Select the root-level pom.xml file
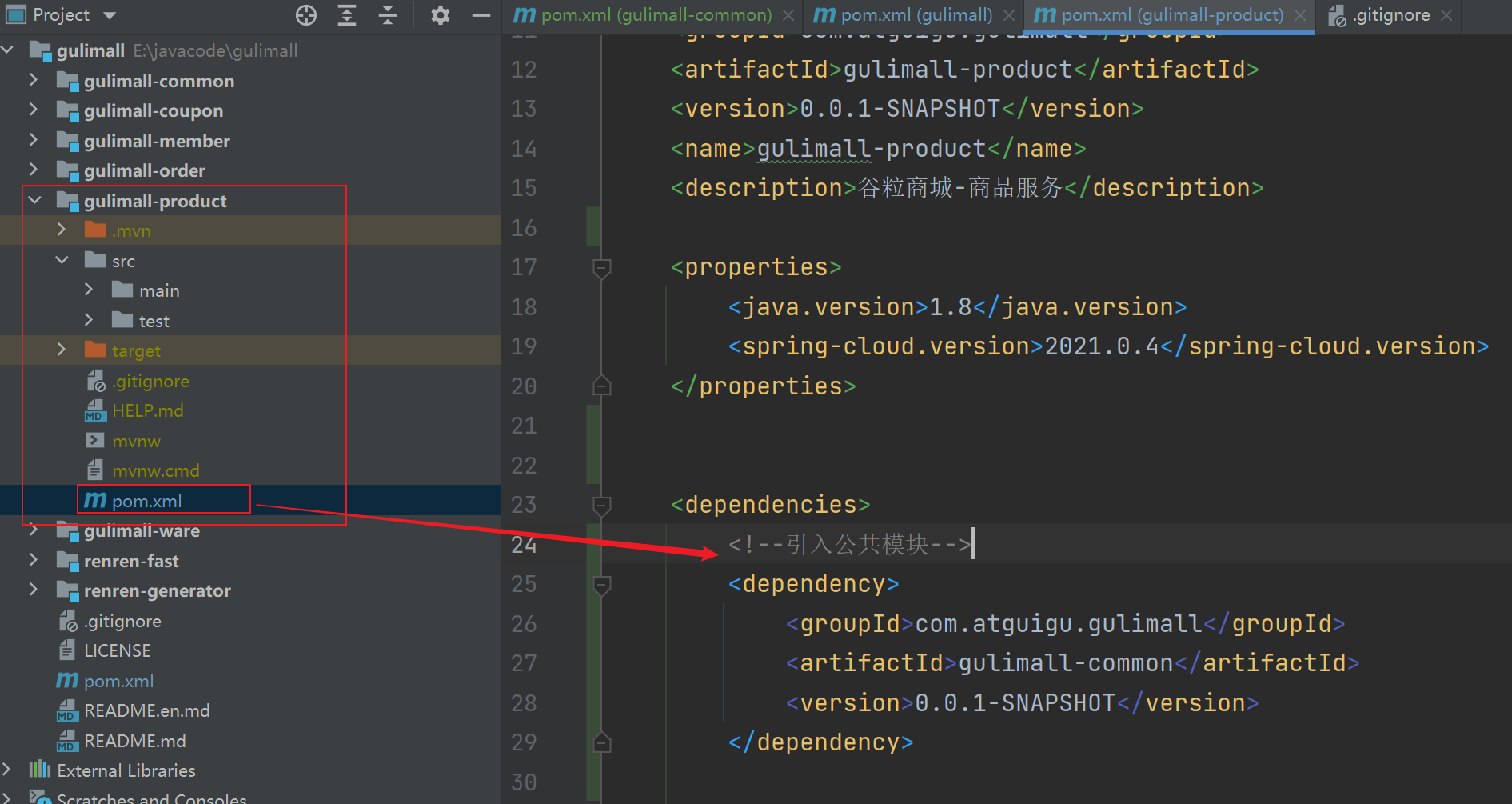Viewport: 1512px width, 804px height. click(x=119, y=681)
